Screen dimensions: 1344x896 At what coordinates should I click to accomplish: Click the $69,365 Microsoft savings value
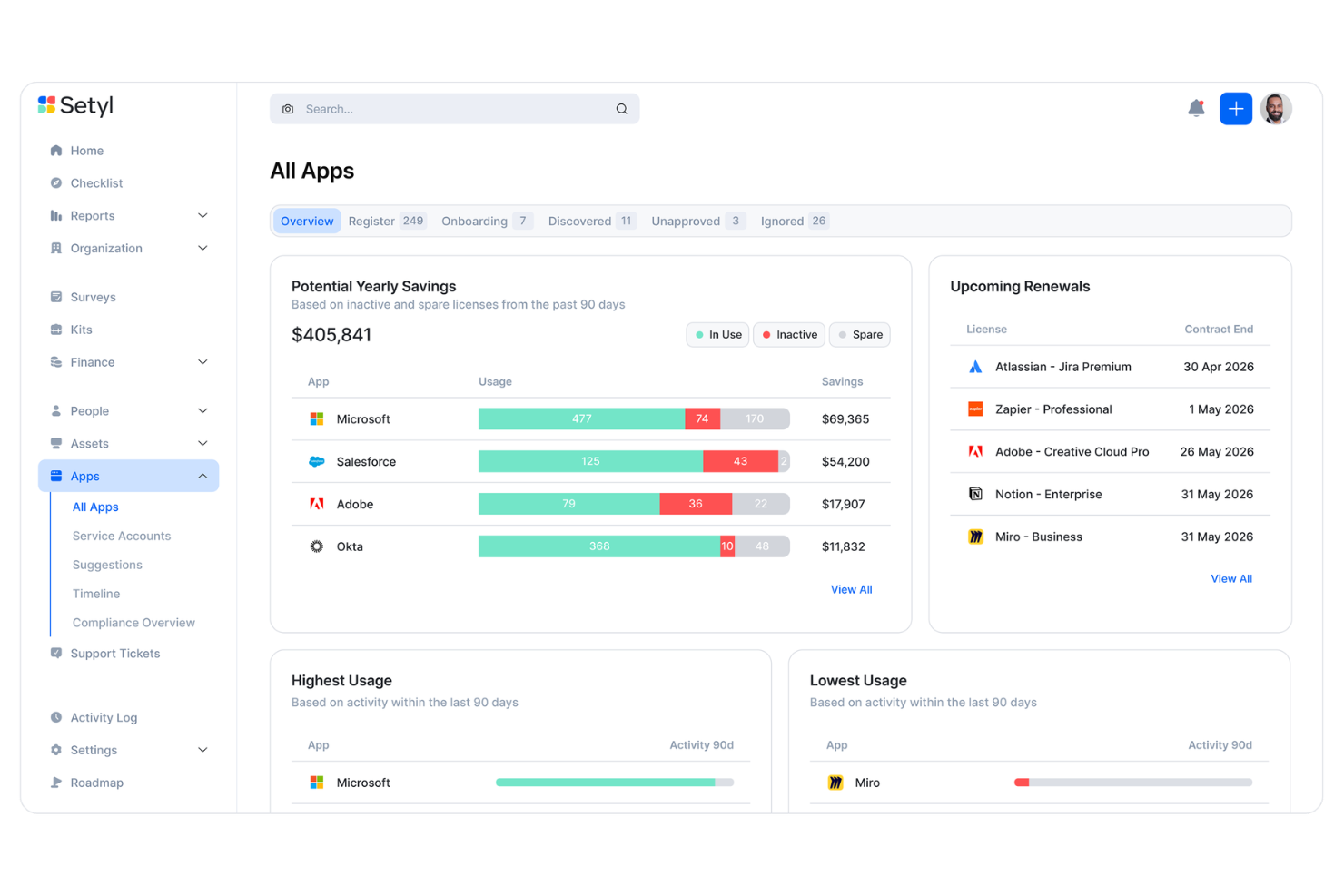click(845, 419)
